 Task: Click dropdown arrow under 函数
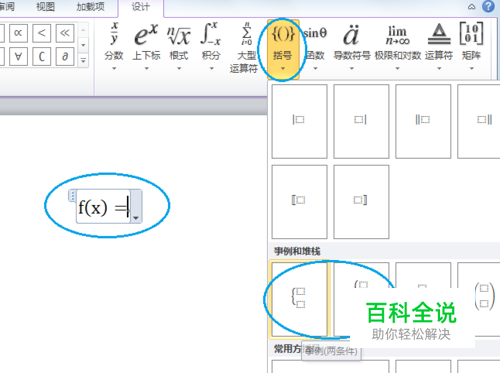(315, 68)
